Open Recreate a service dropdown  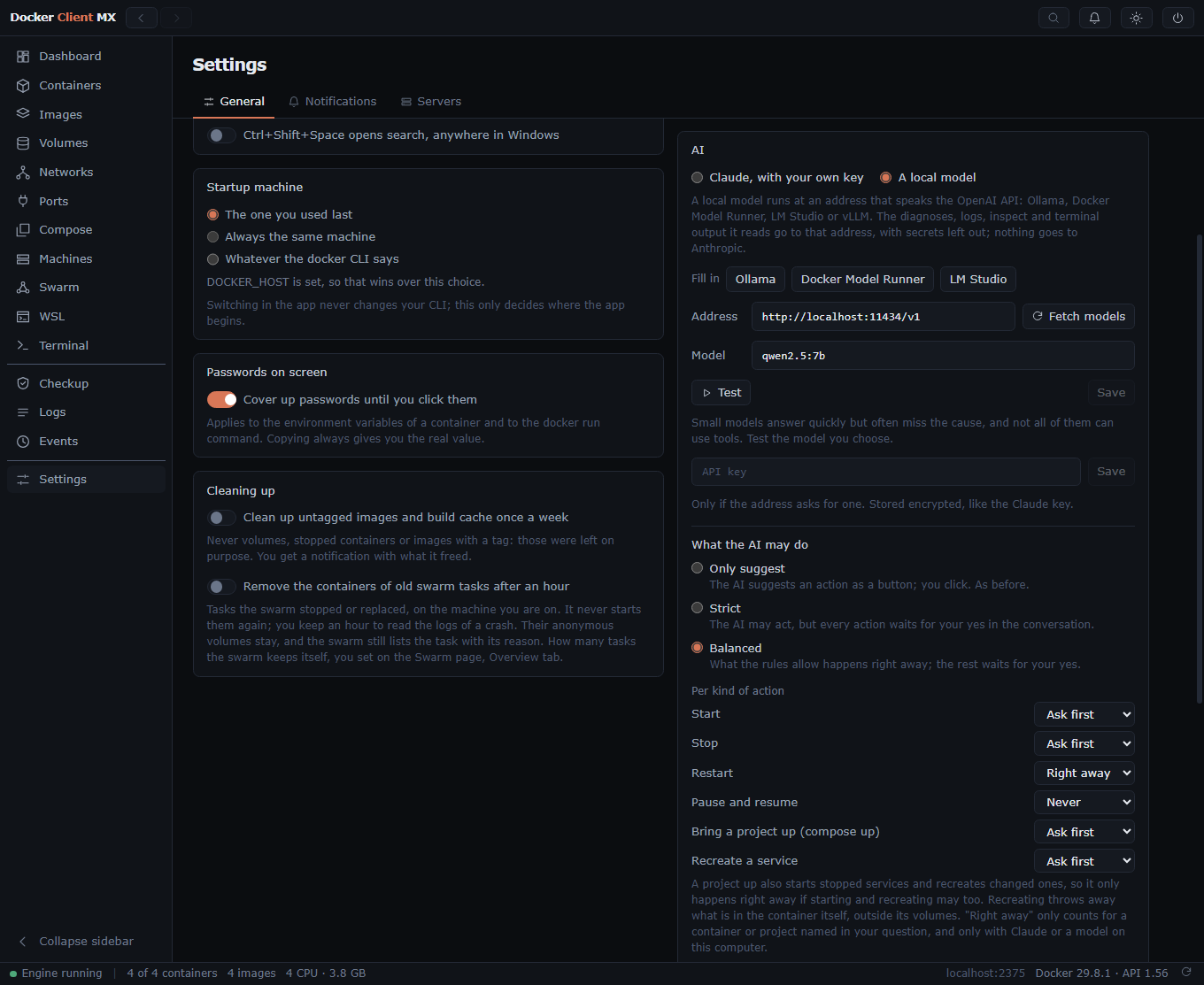(1084, 861)
